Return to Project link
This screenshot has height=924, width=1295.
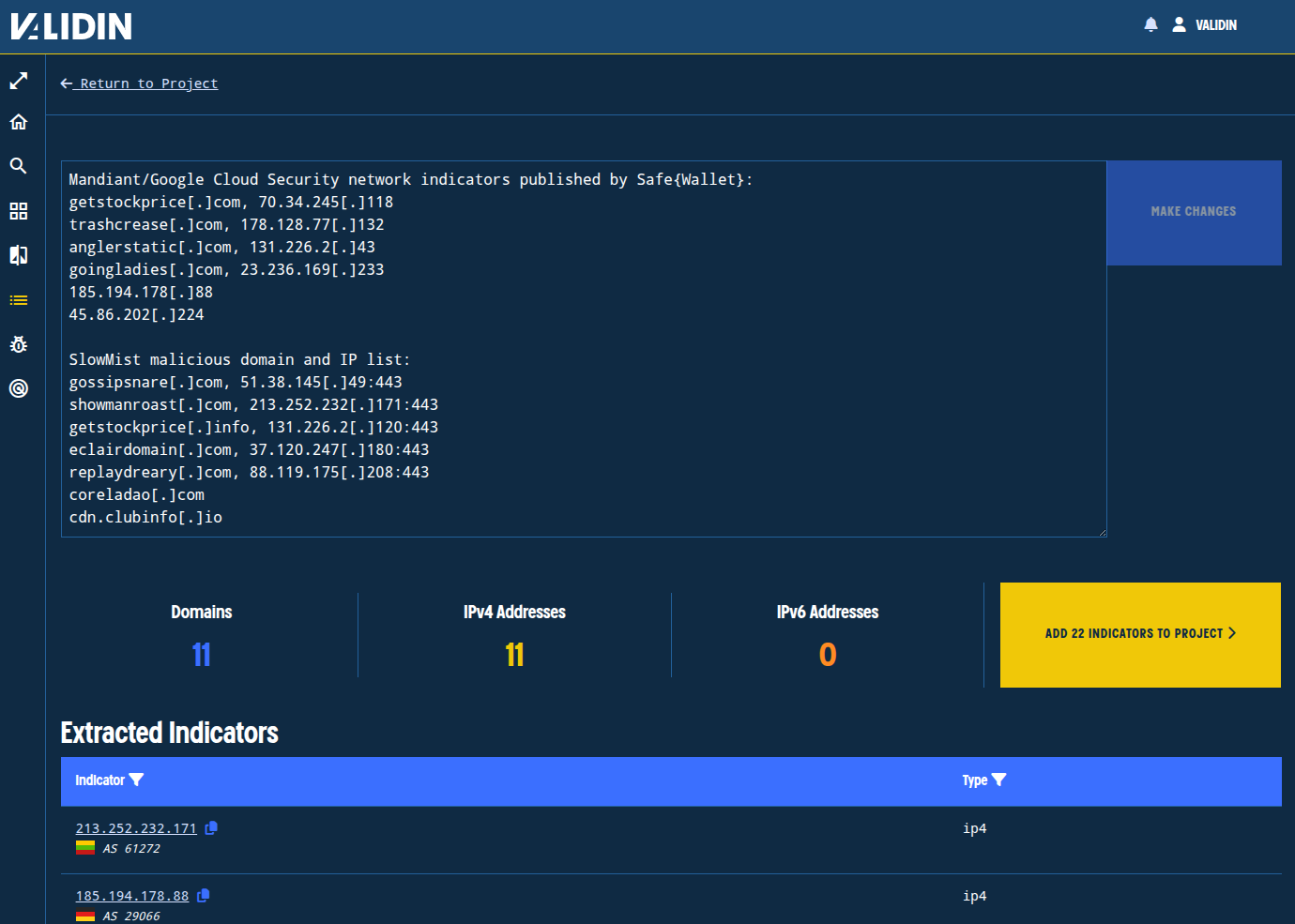[x=139, y=83]
